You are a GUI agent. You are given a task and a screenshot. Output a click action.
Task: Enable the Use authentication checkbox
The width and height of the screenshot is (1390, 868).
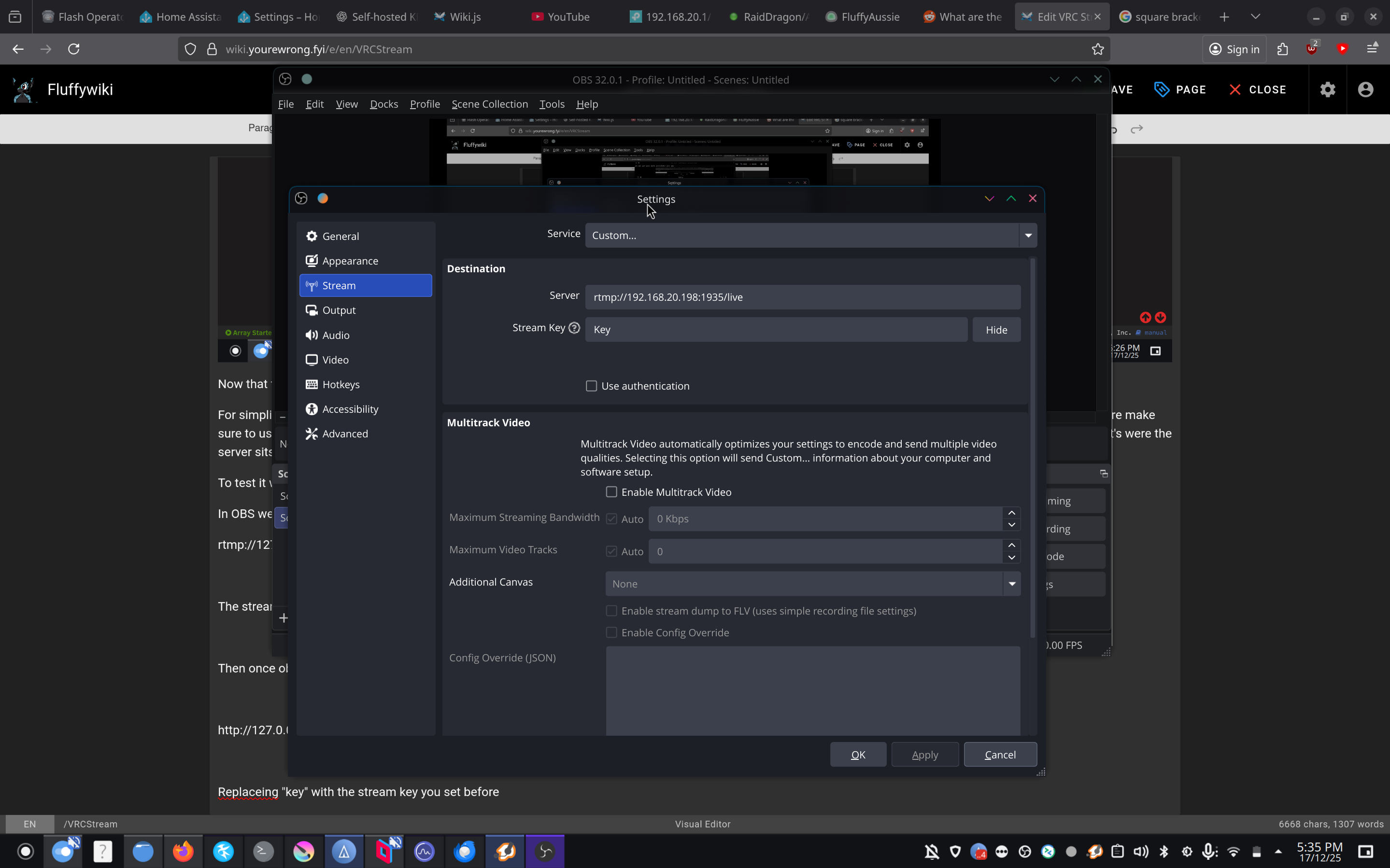(591, 386)
